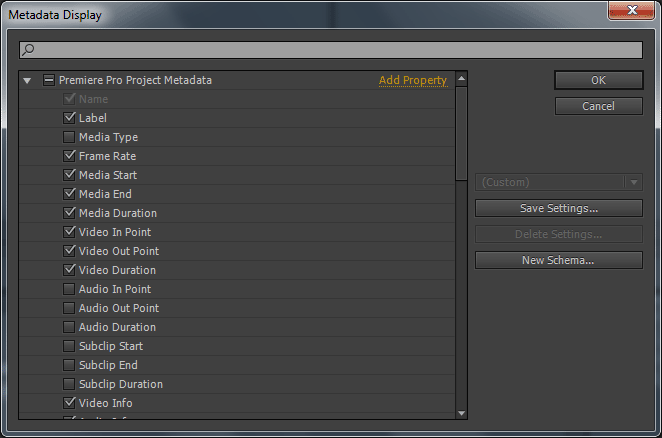Click the scrollbar down arrow
The width and height of the screenshot is (662, 438).
(461, 413)
